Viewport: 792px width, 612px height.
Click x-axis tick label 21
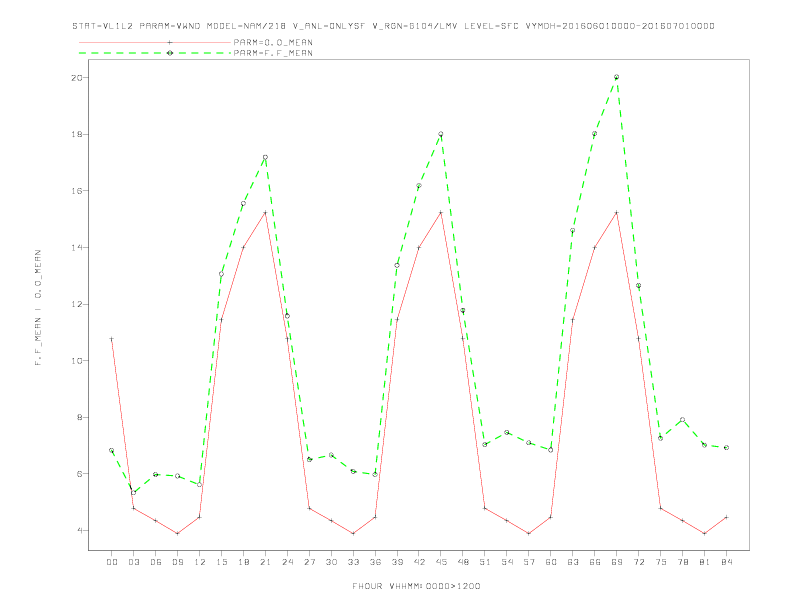tap(265, 562)
